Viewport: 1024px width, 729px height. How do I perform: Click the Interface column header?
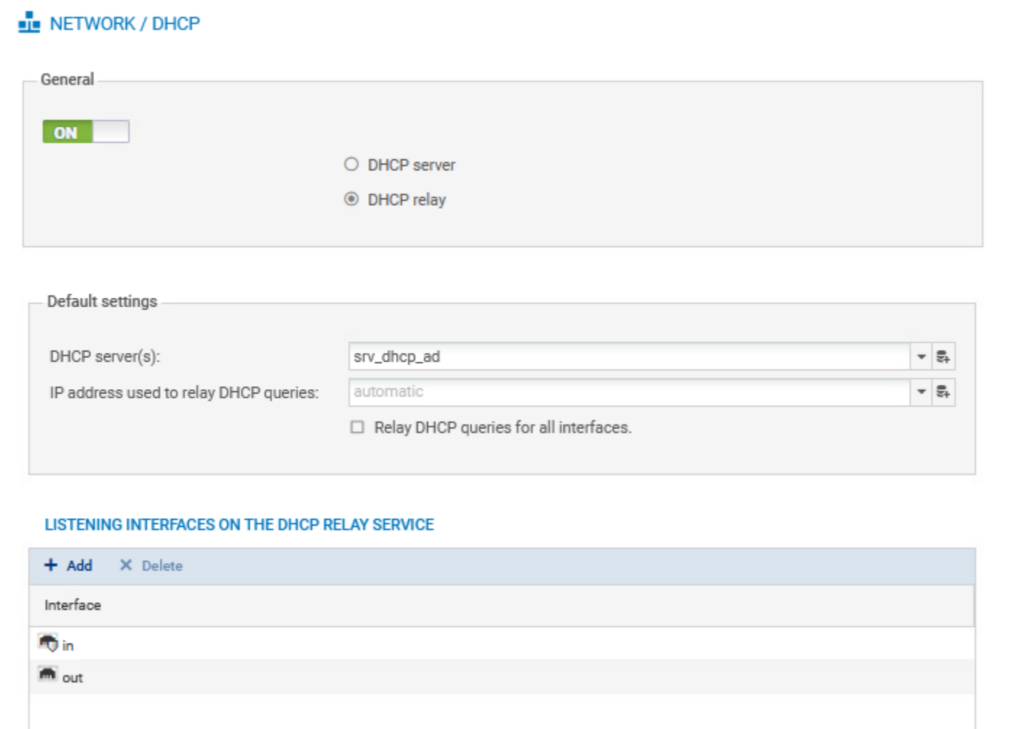click(x=73, y=605)
